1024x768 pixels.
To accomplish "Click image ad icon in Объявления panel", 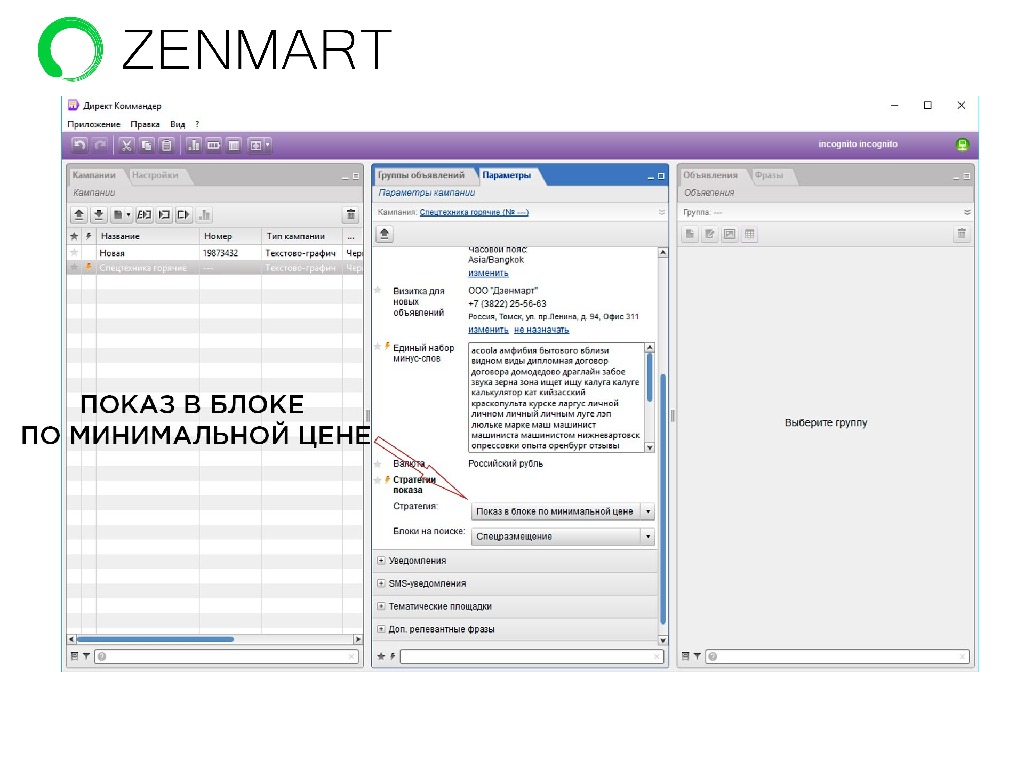I will pos(729,234).
